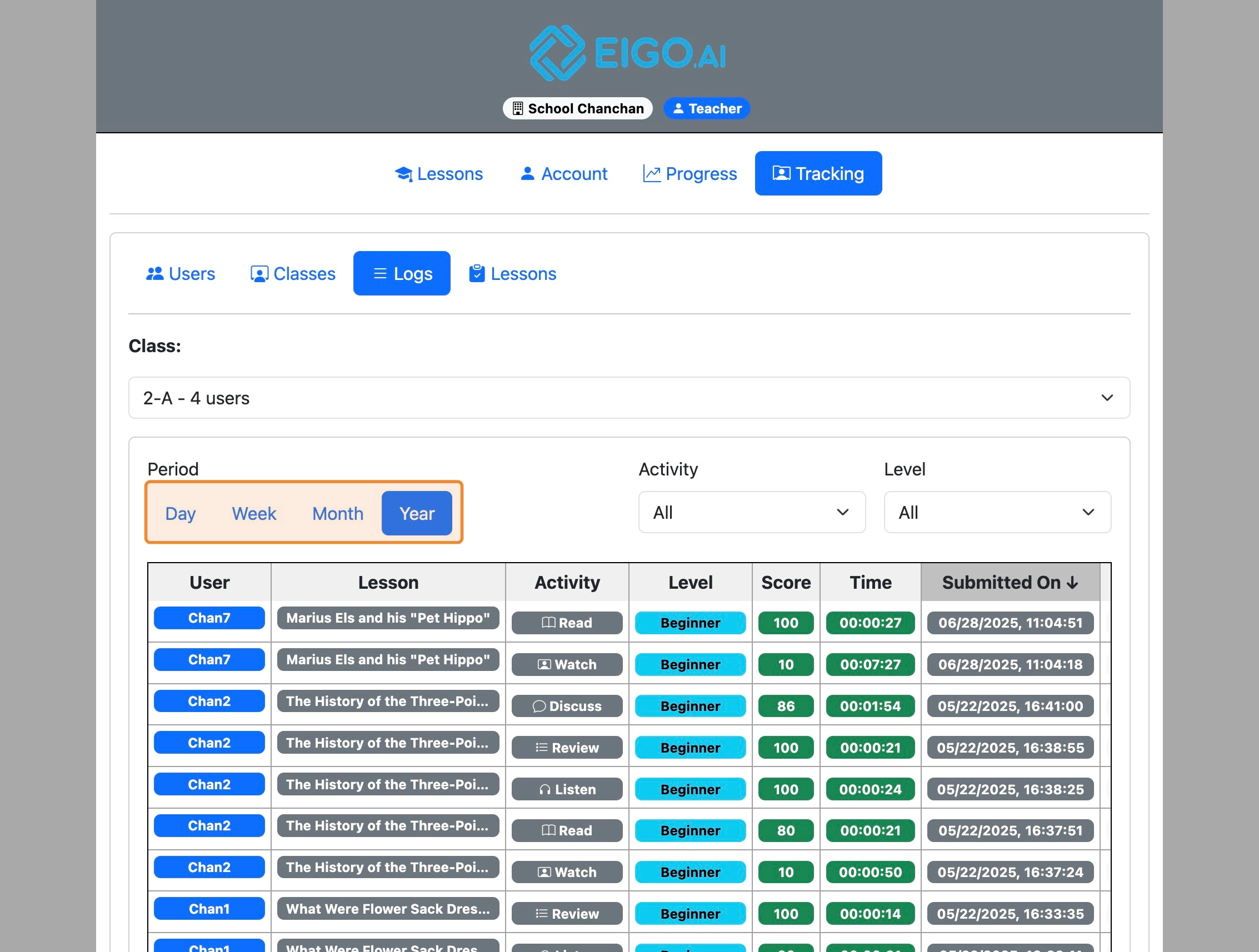
Task: Click Listen headphones icon in 16:38:25 row
Action: tap(545, 789)
